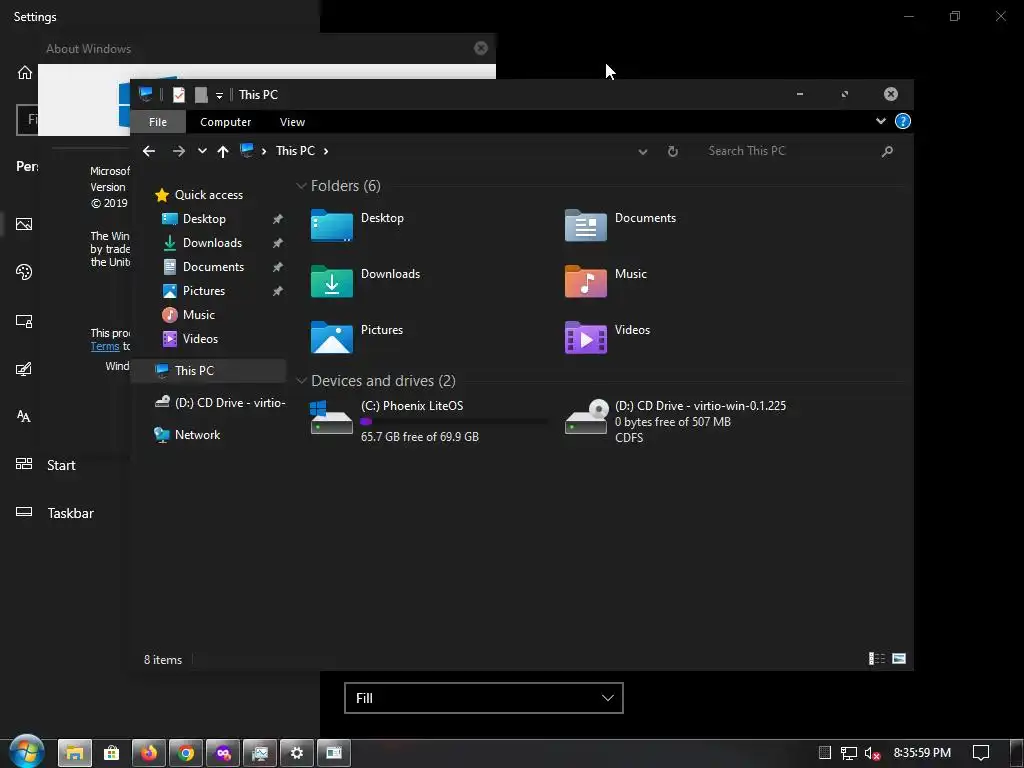Launch Chrome from the taskbar
Screen dimensions: 1024x768
pos(186,753)
